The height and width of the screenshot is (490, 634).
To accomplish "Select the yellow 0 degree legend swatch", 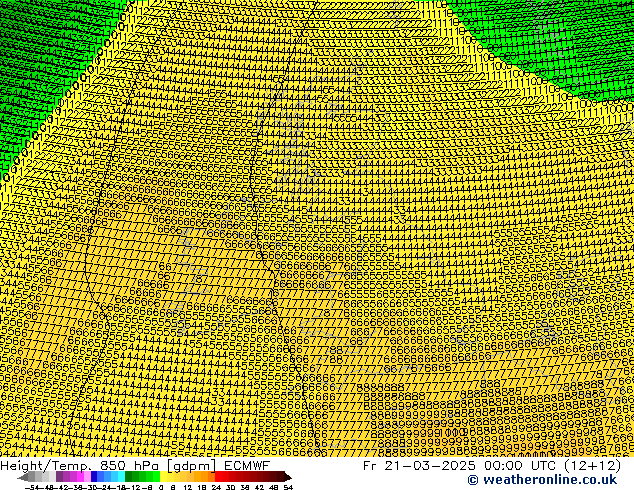I will pos(163,477).
